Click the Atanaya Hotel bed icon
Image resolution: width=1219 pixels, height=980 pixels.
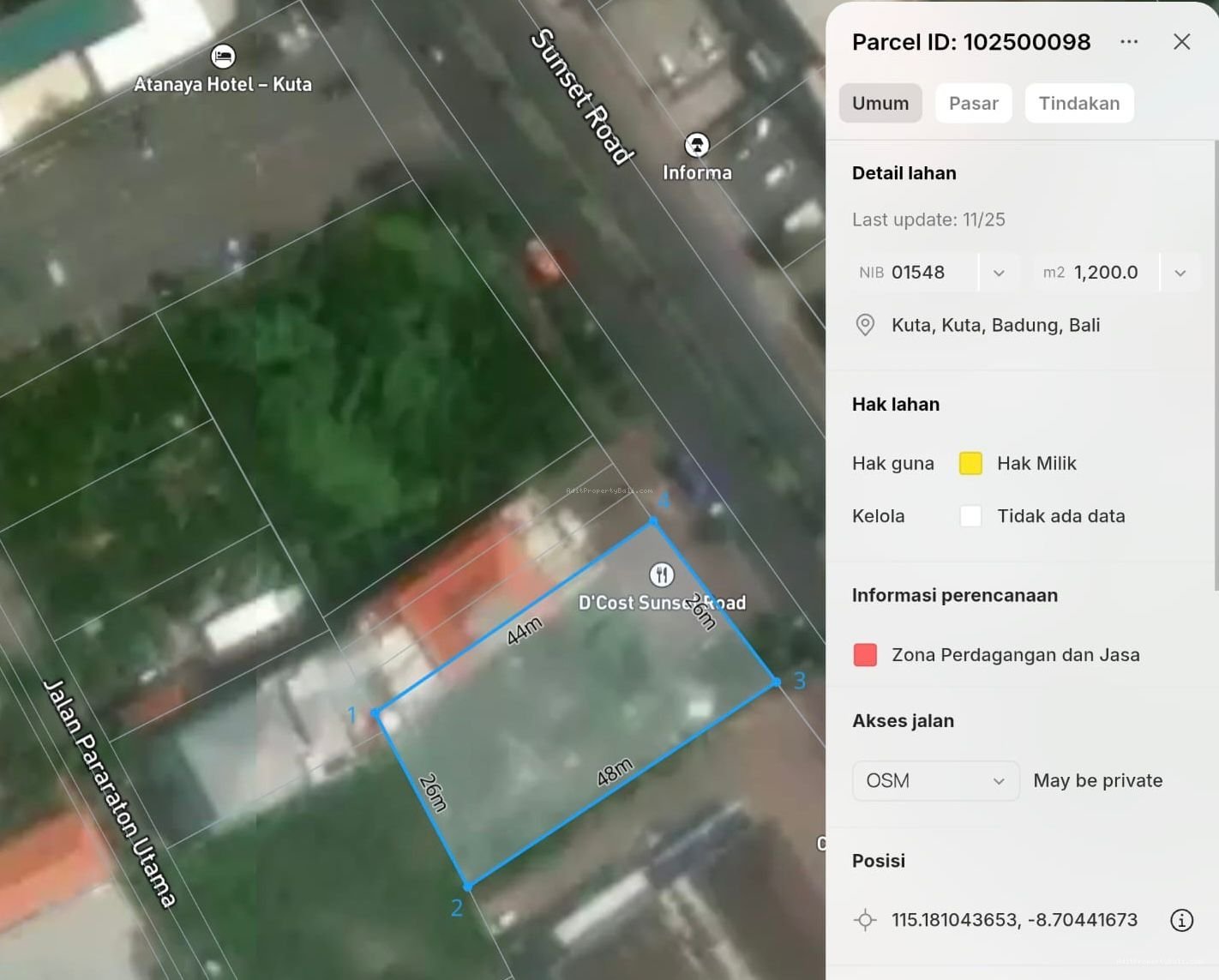223,57
